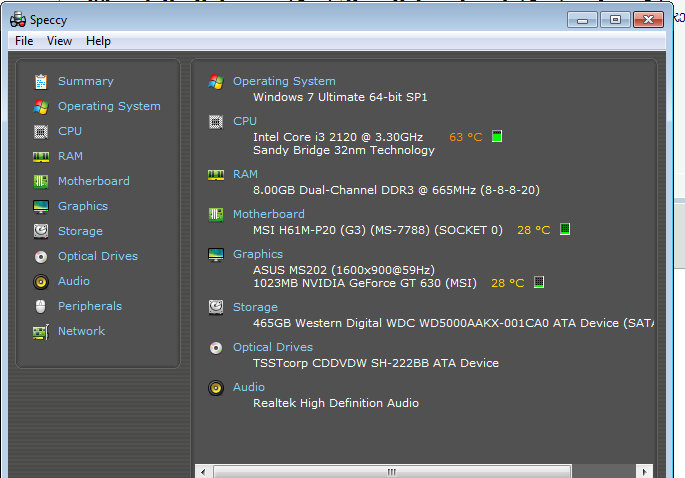The image size is (685, 478).
Task: Click the text Windows 7 Ultimate 64-bit SP1
Action: point(340,97)
